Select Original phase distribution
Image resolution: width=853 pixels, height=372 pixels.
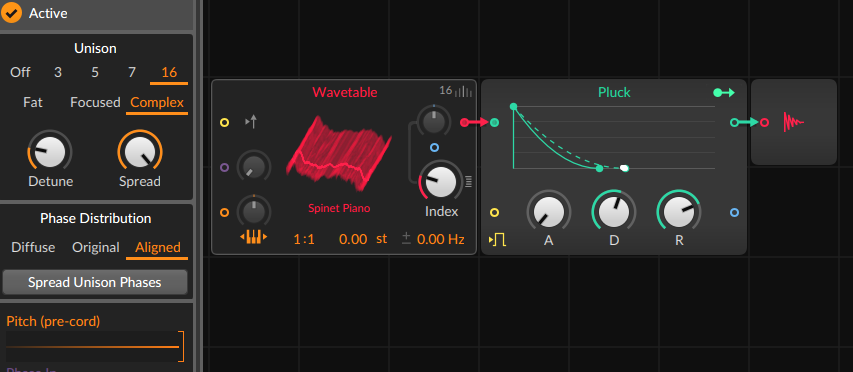tap(96, 247)
